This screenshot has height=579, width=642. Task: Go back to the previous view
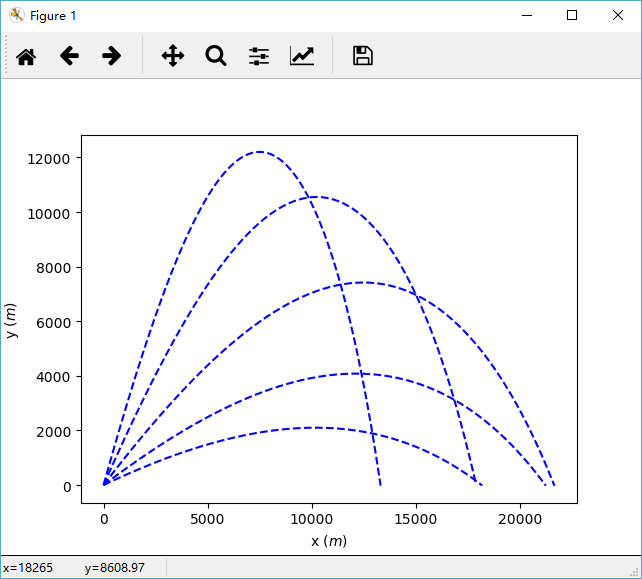(x=69, y=56)
